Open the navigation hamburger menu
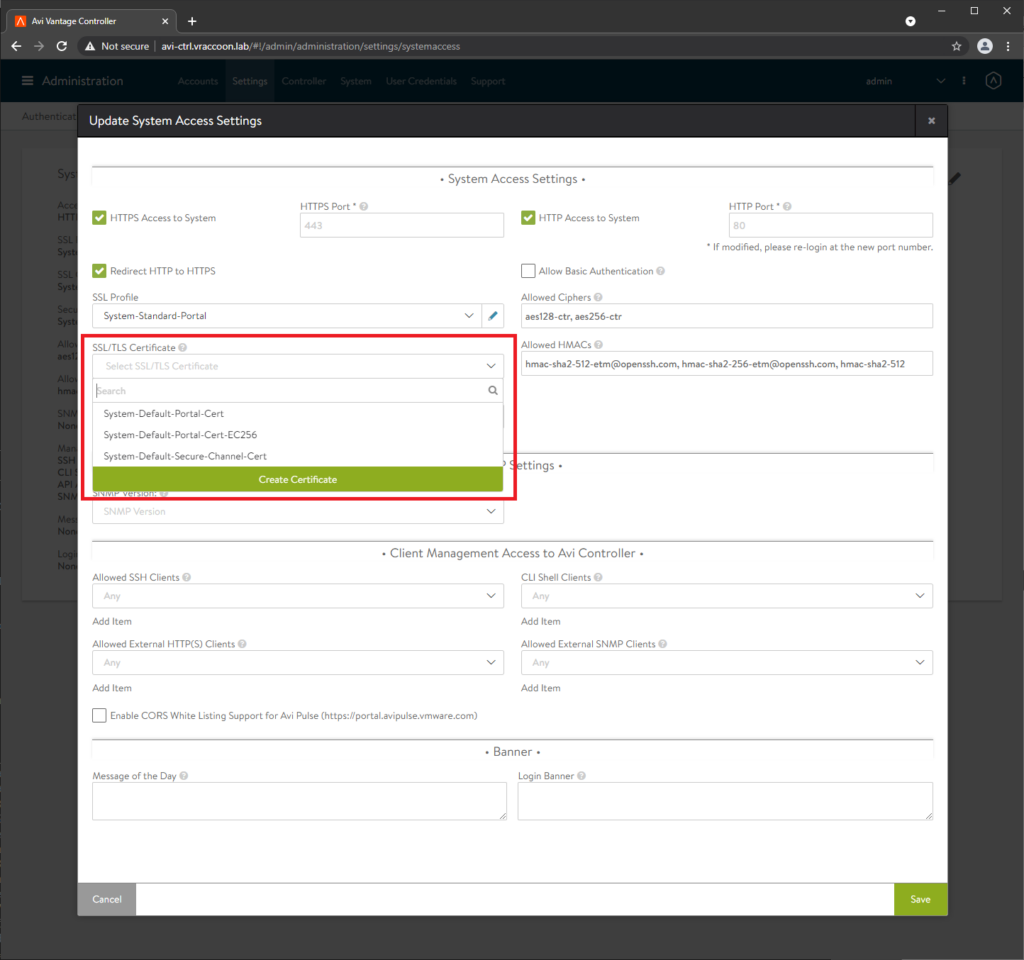The width and height of the screenshot is (1024, 960). click(27, 81)
